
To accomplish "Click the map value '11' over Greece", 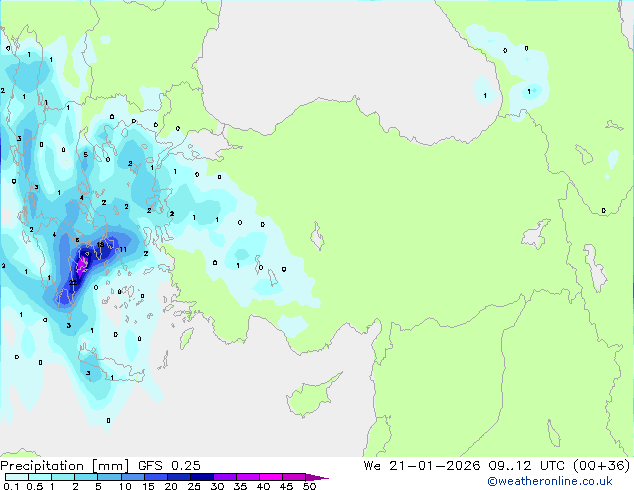I will point(123,249).
